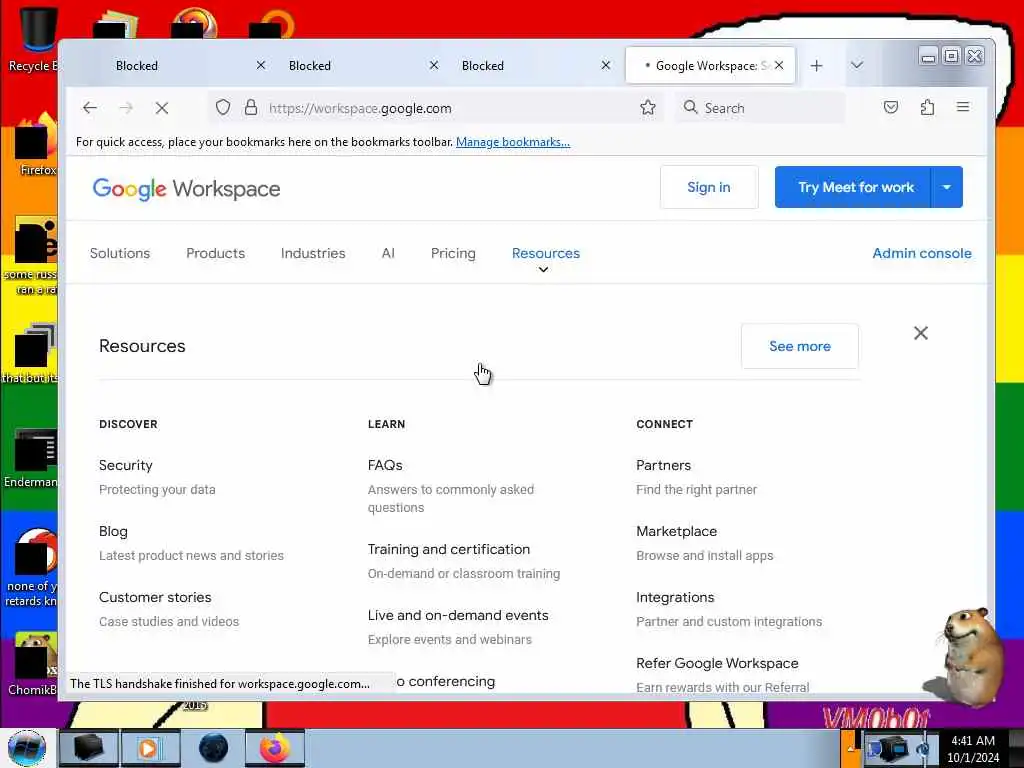This screenshot has height=768, width=1024.
Task: Click the Windows Start orb
Action: [x=27, y=748]
